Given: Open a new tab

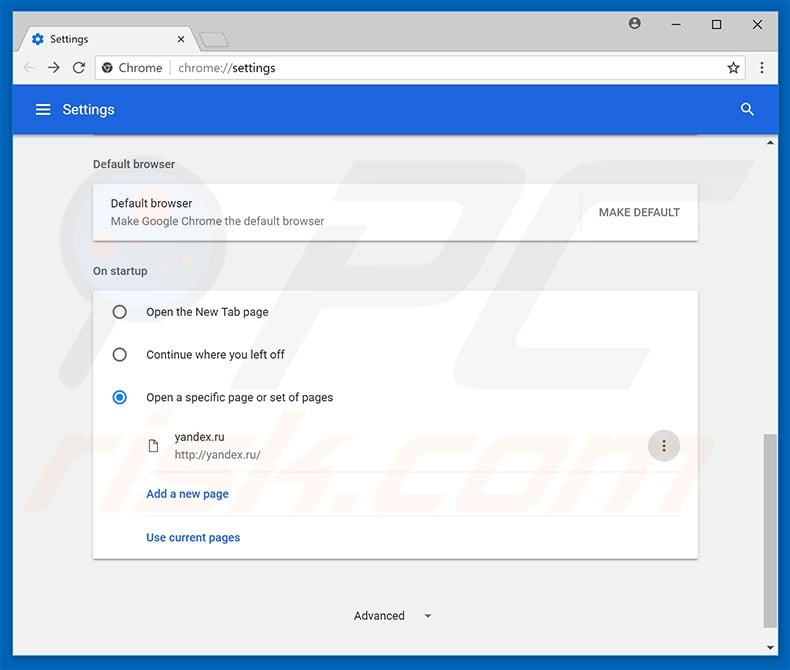Looking at the screenshot, I should pyautogui.click(x=214, y=39).
